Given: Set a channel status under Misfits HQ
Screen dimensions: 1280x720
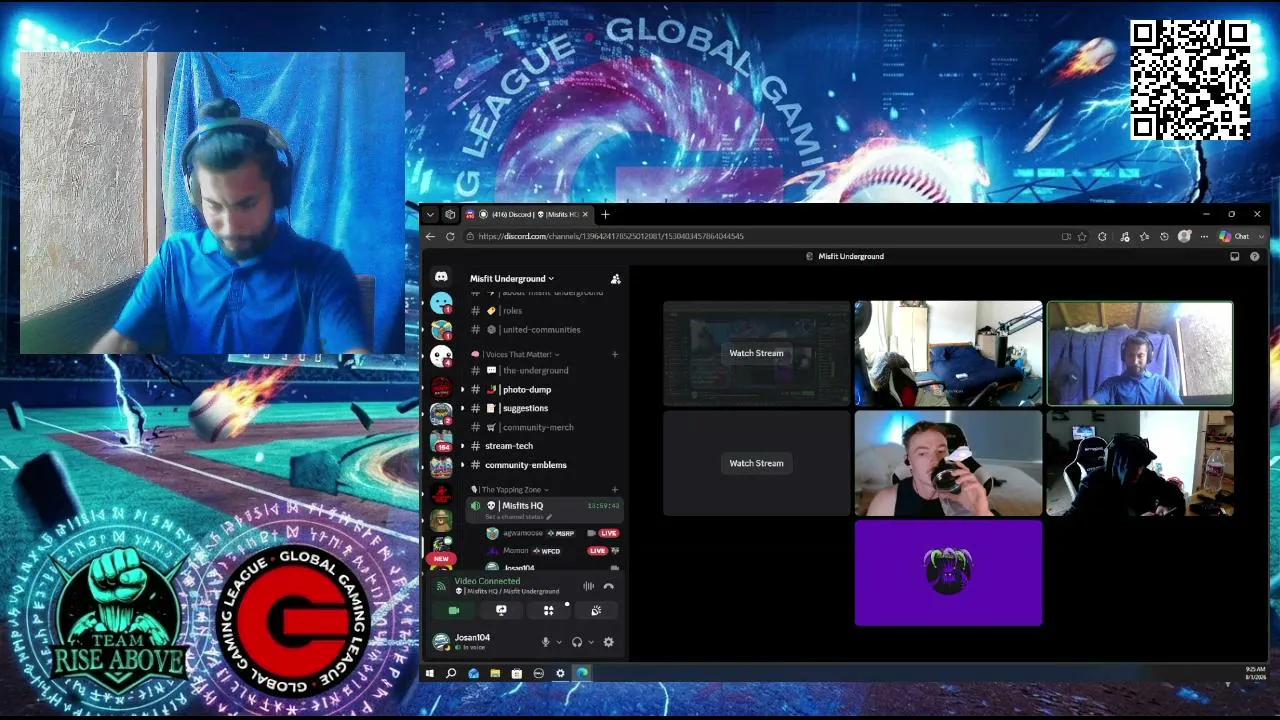Looking at the screenshot, I should tap(516, 517).
